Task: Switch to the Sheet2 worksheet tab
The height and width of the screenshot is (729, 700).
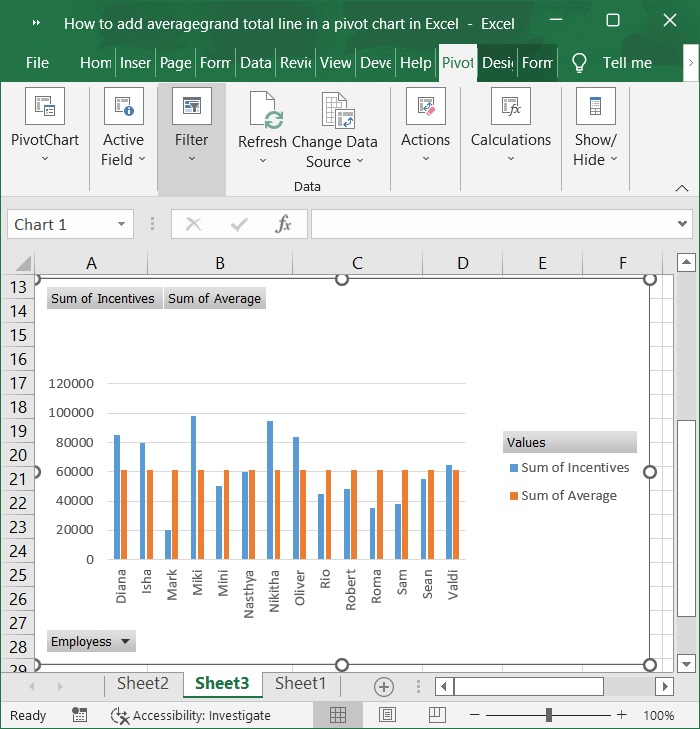Action: click(x=142, y=684)
